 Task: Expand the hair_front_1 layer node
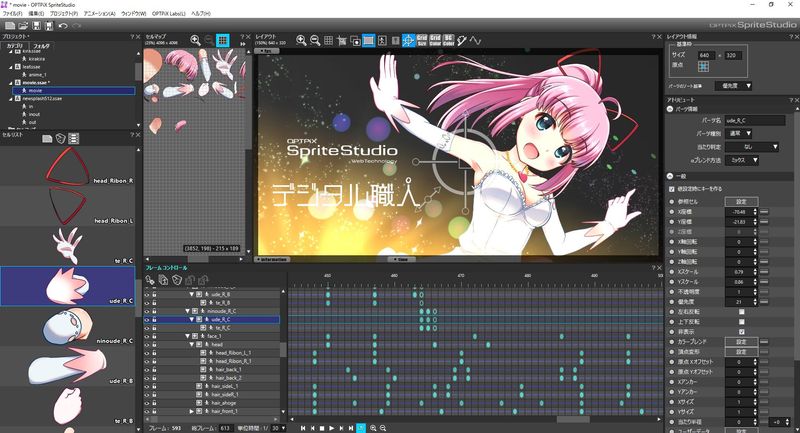click(x=191, y=411)
